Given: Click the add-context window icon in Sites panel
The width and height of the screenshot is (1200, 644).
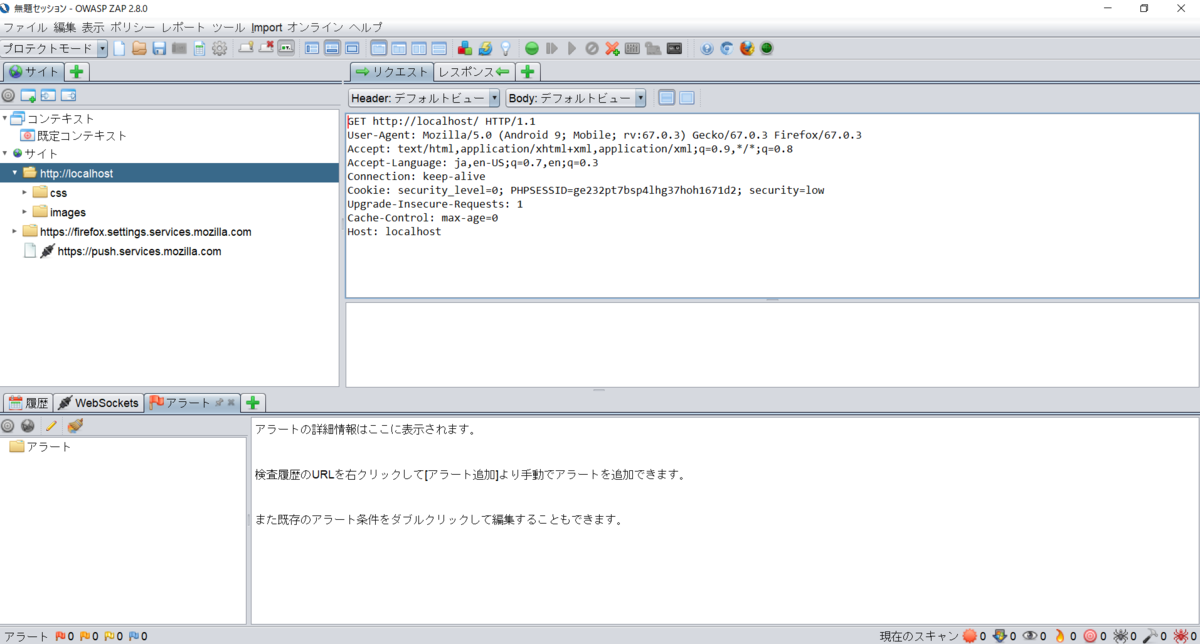Looking at the screenshot, I should click(x=28, y=96).
